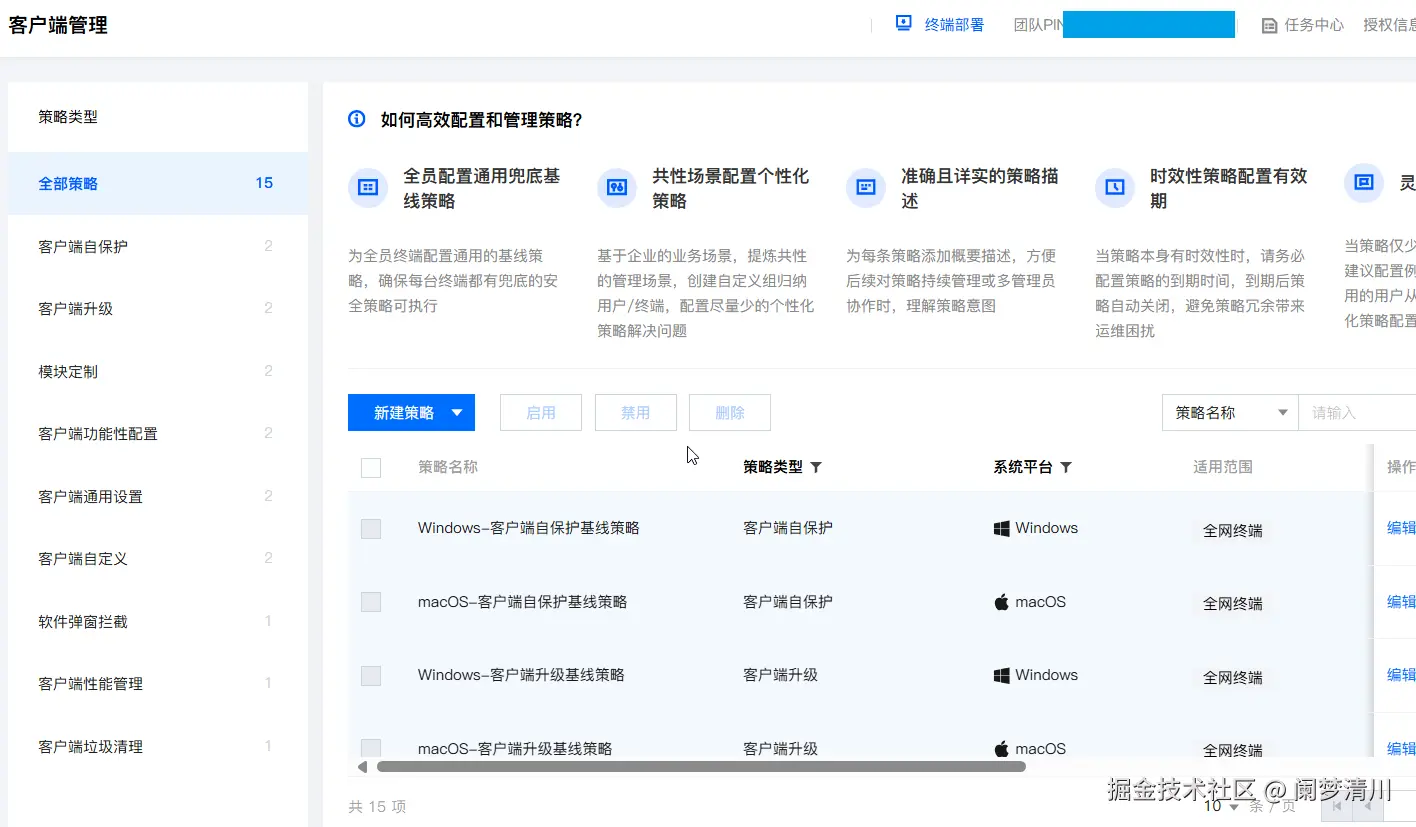This screenshot has height=827, width=1416.
Task: Click the 启用 button
Action: coord(541,413)
